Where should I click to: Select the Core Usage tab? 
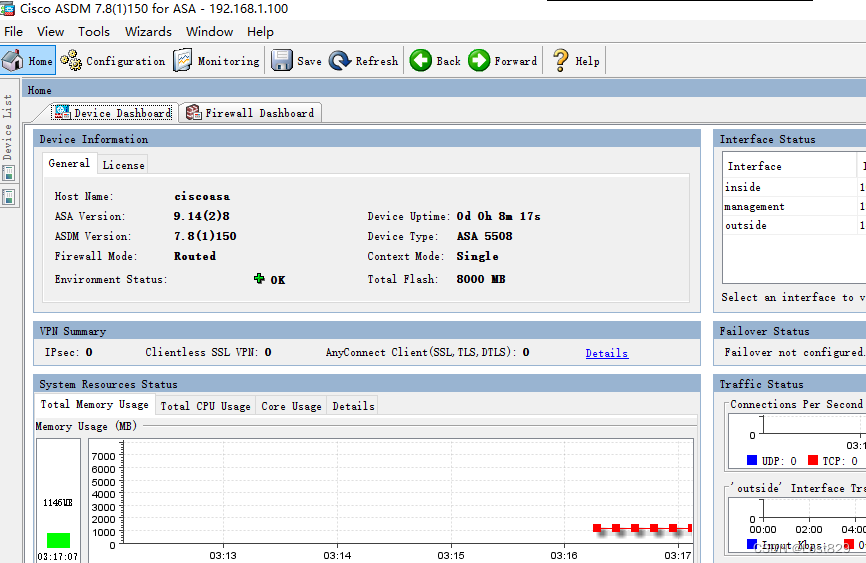pos(291,406)
